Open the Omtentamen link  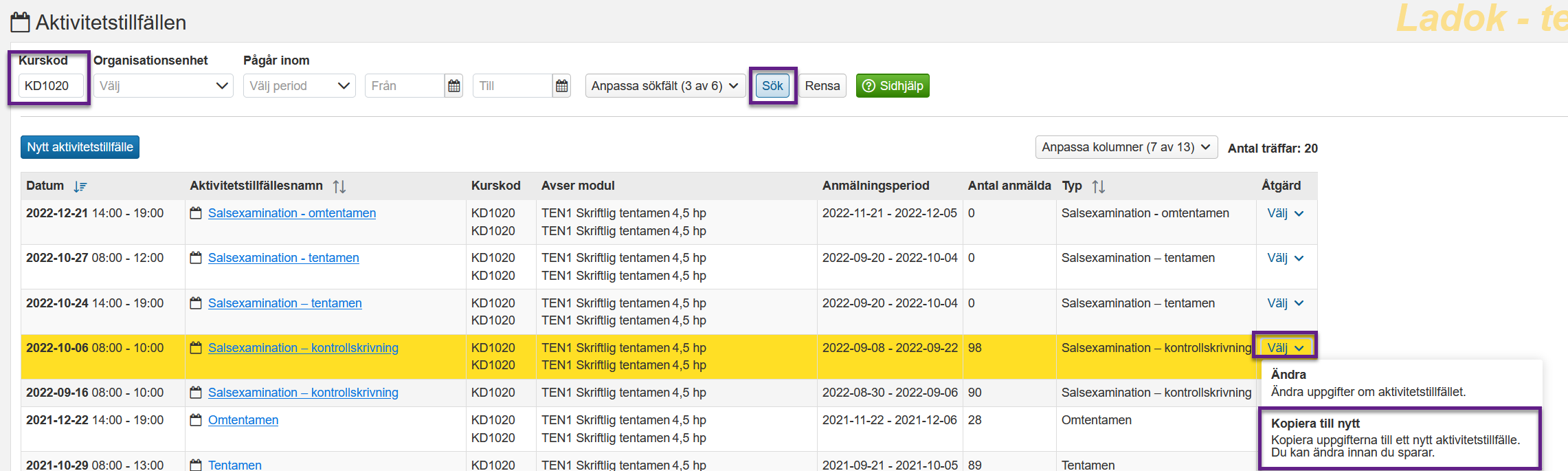tap(243, 420)
